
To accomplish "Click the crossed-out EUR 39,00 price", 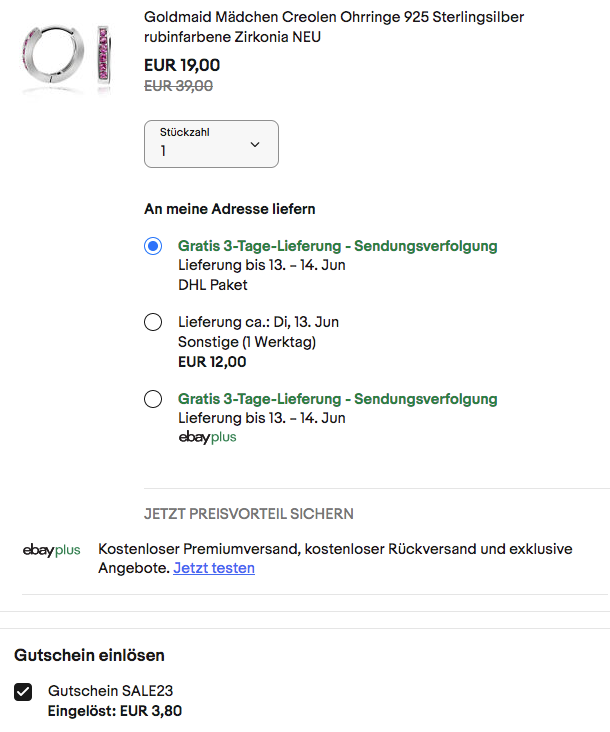I will (178, 86).
